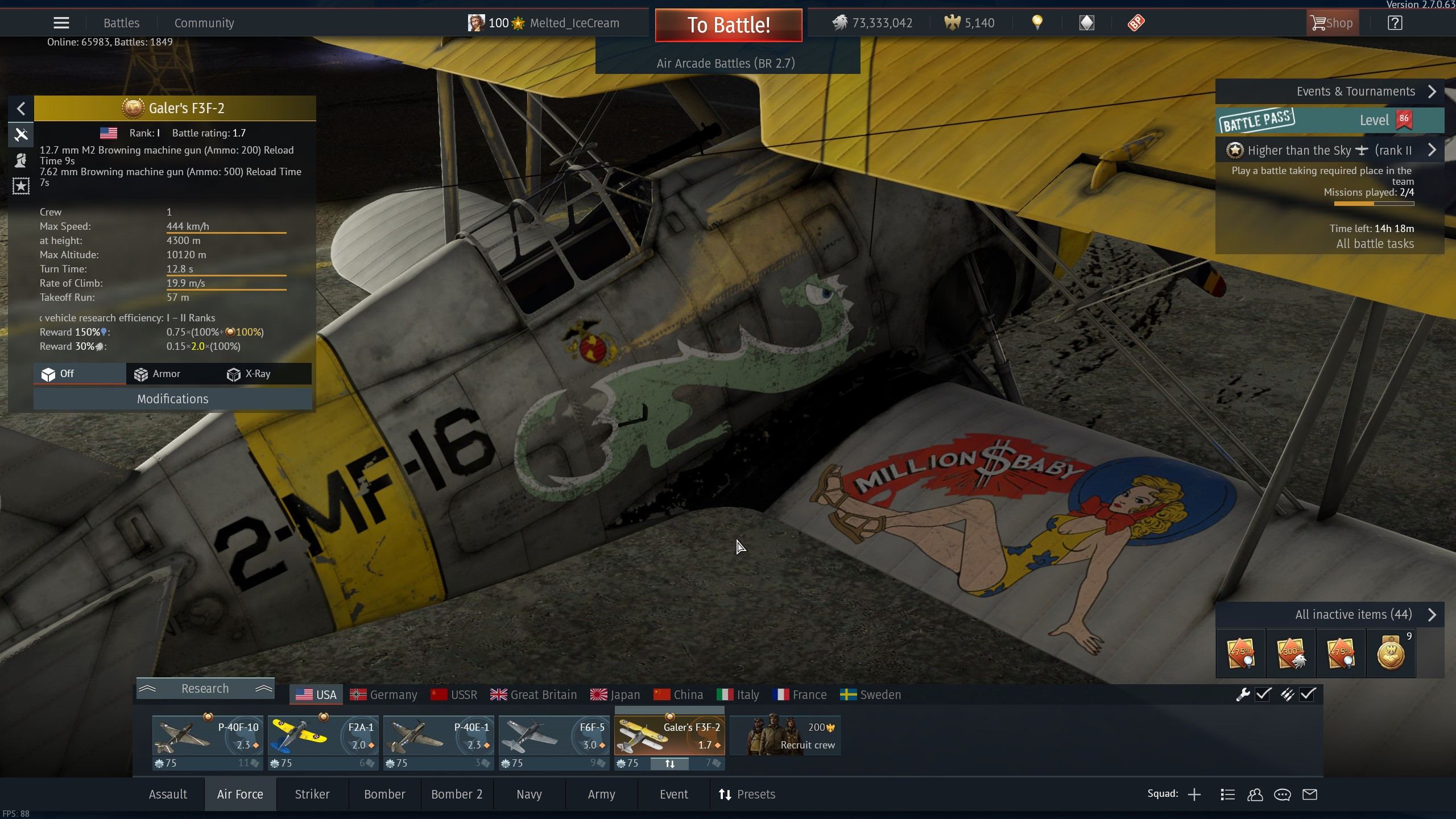Expand Higher than the Sky task
This screenshot has width=1456, height=819.
pyautogui.click(x=1432, y=150)
